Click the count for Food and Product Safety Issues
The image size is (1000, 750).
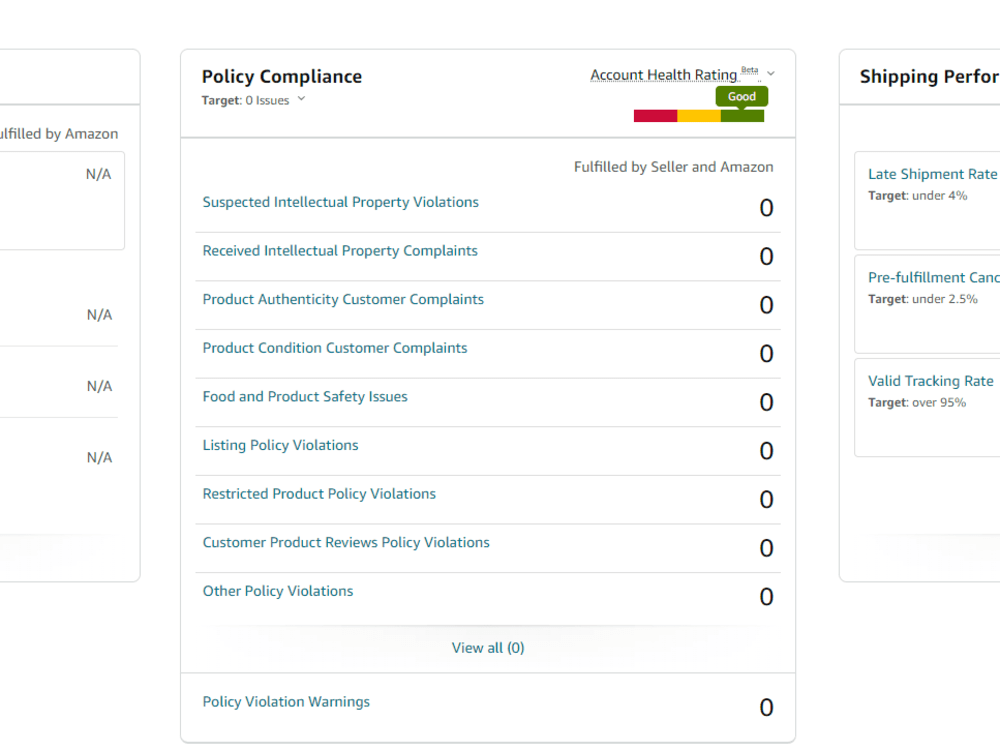[766, 402]
